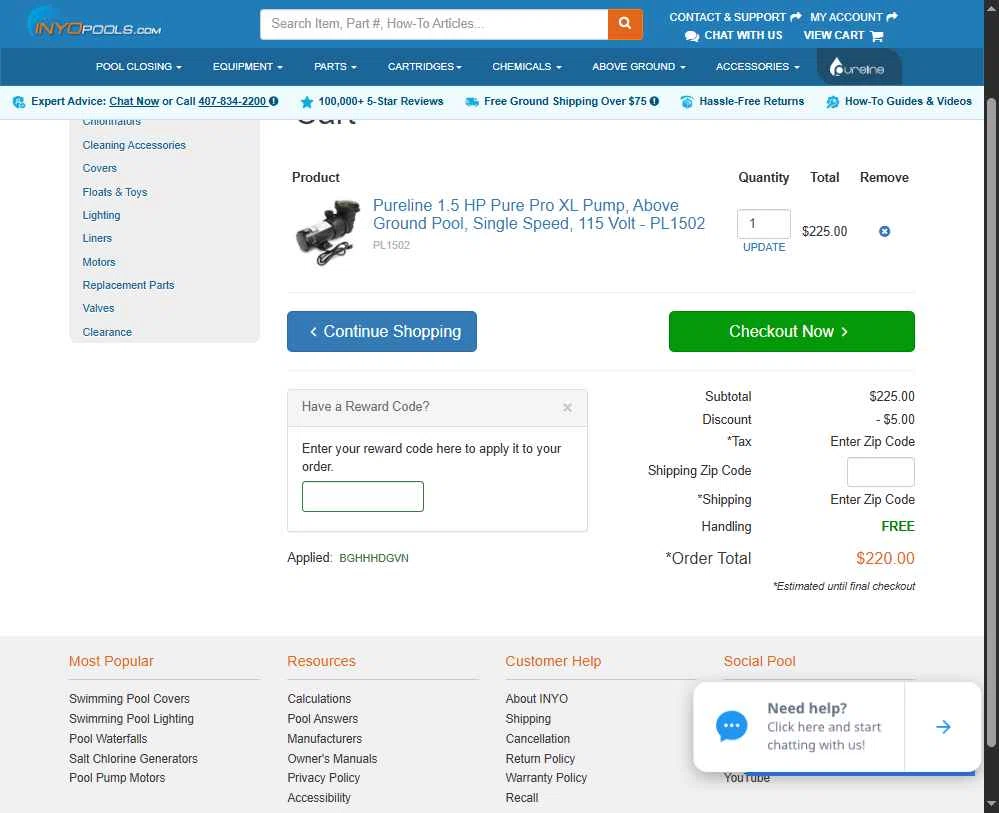Focus the site search input field

(x=434, y=24)
